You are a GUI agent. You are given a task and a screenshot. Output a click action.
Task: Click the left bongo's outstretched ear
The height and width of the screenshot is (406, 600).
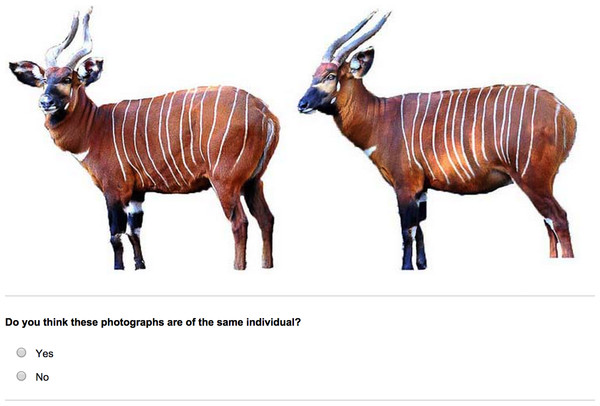pos(26,73)
